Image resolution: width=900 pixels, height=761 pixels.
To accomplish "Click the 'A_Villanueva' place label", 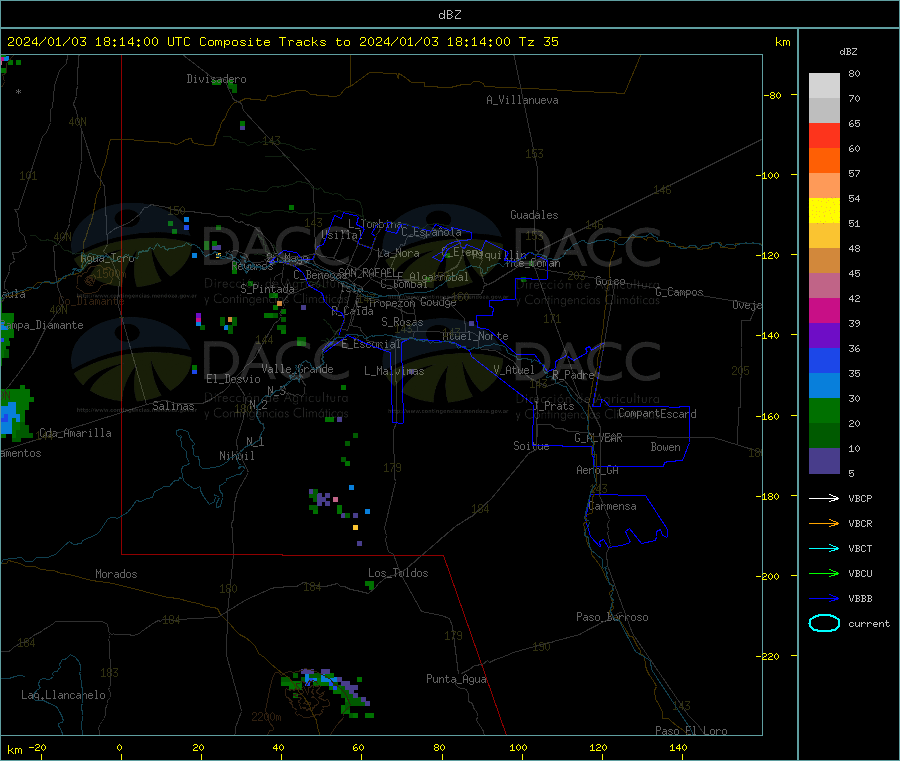I will 522,100.
